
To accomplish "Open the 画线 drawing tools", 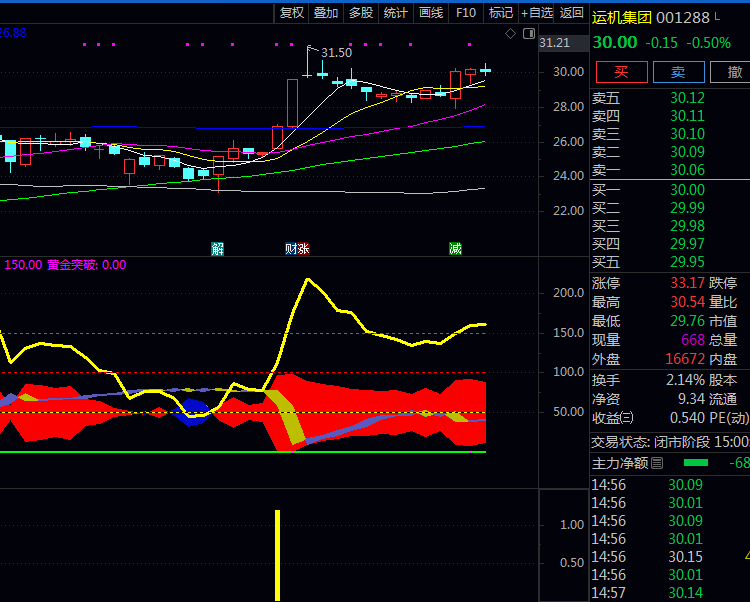I will pyautogui.click(x=431, y=13).
